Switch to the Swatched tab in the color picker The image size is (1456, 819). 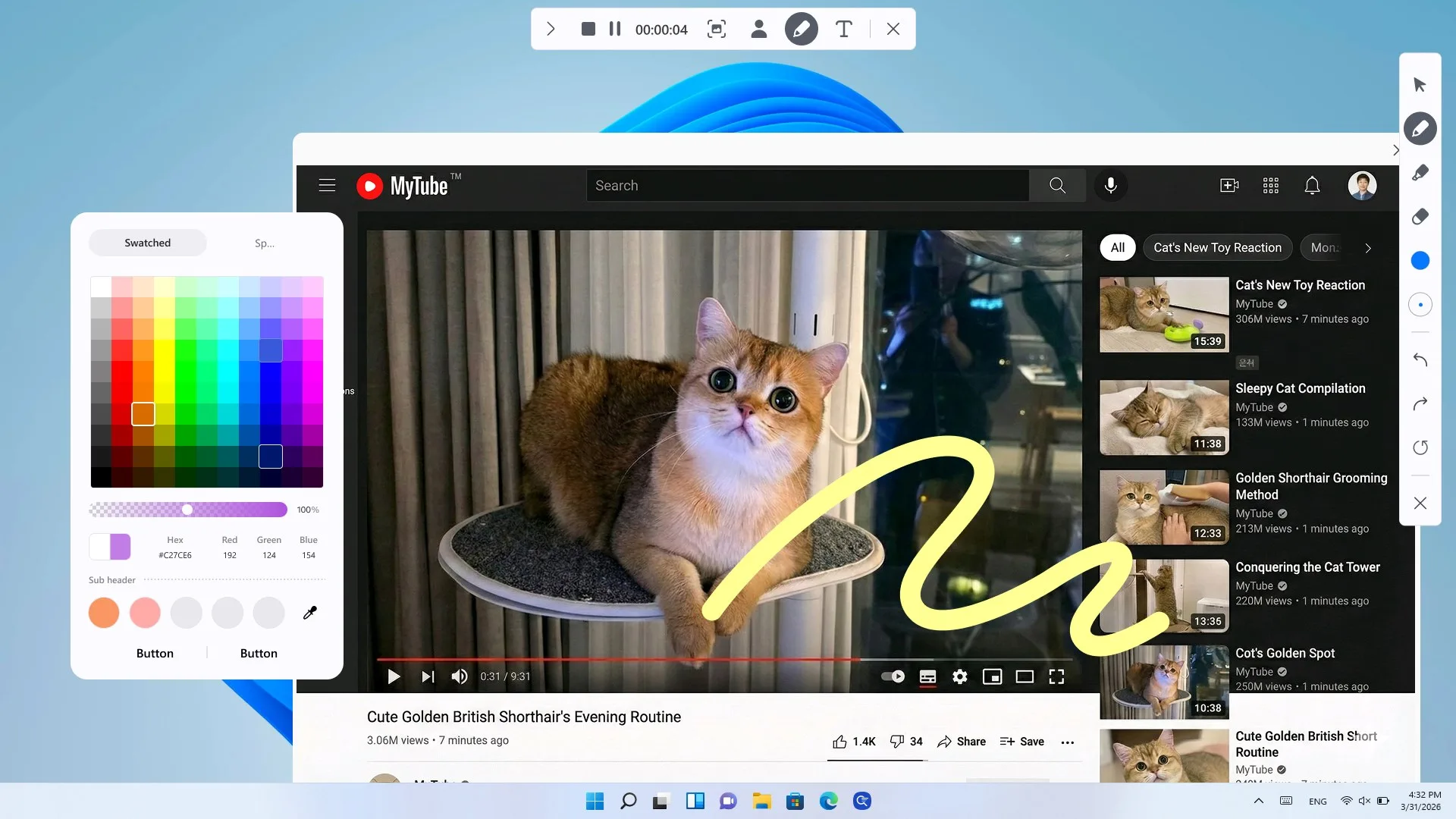pyautogui.click(x=147, y=243)
